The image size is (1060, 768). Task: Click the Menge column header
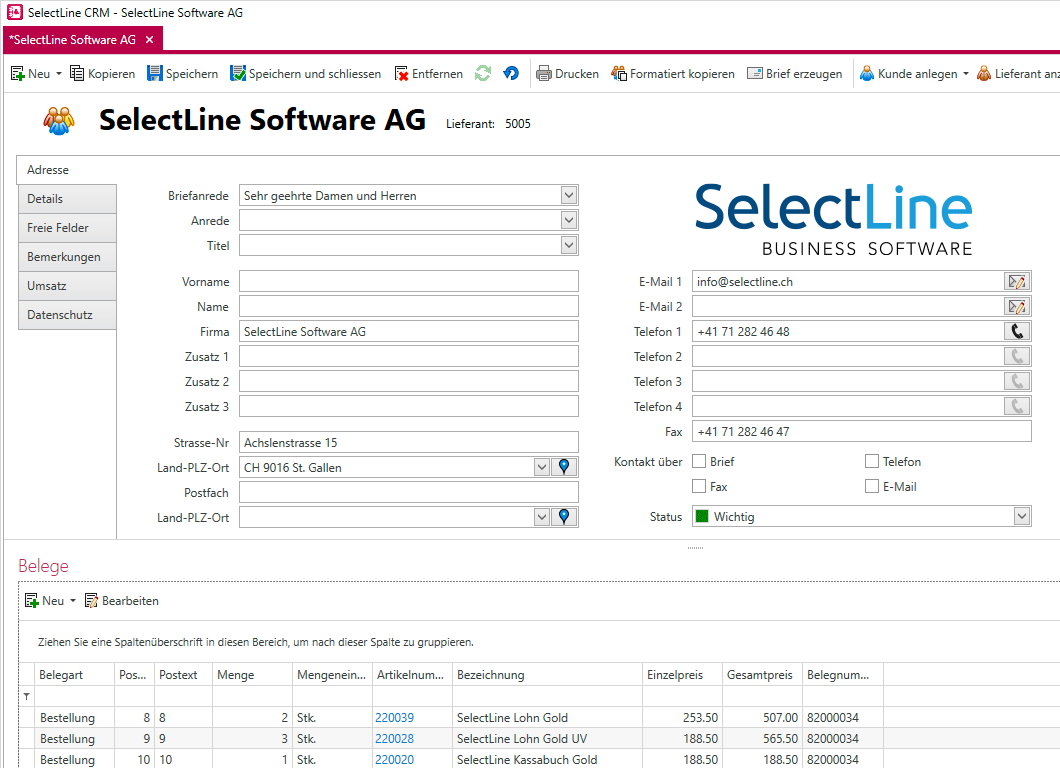click(252, 675)
